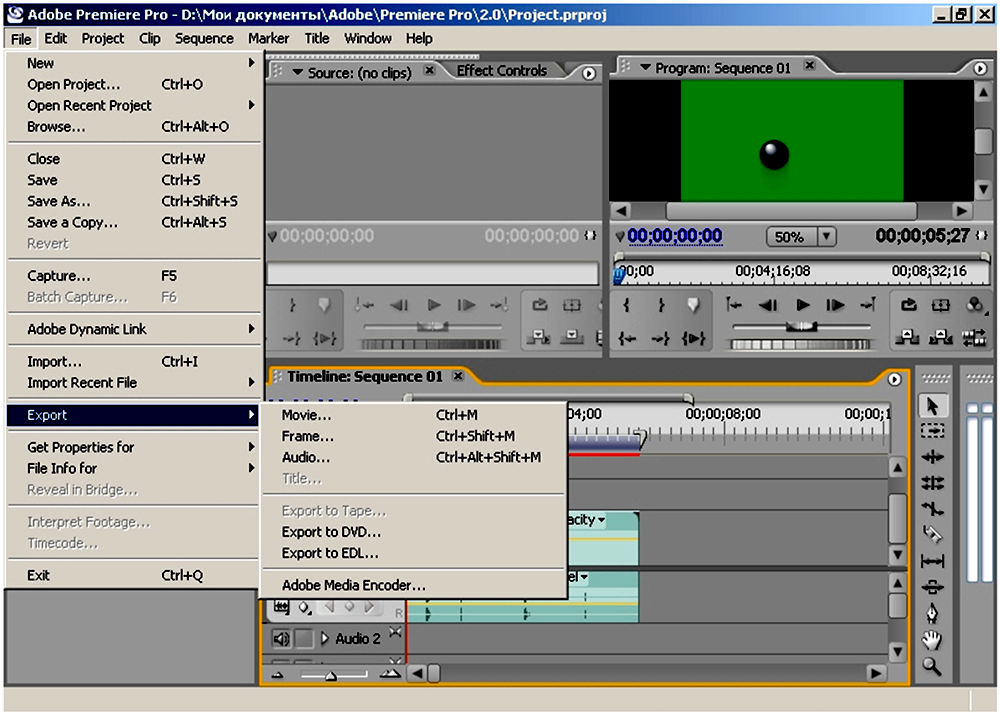Select the Hand tool
Screen dimensions: 1000x716
click(932, 639)
